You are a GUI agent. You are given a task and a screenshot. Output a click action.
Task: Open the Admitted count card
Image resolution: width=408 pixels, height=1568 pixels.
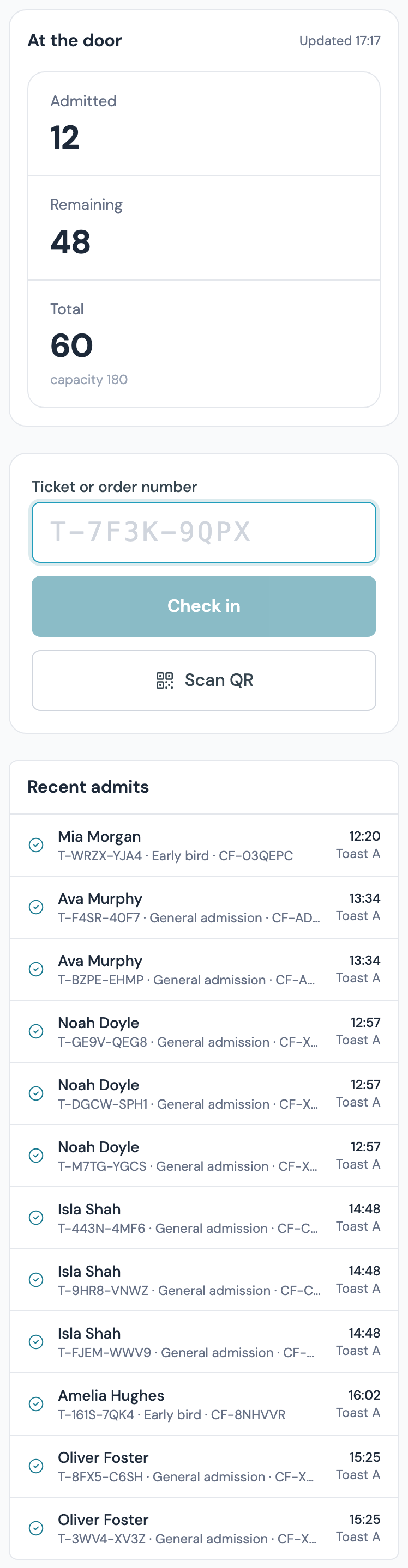coord(204,124)
